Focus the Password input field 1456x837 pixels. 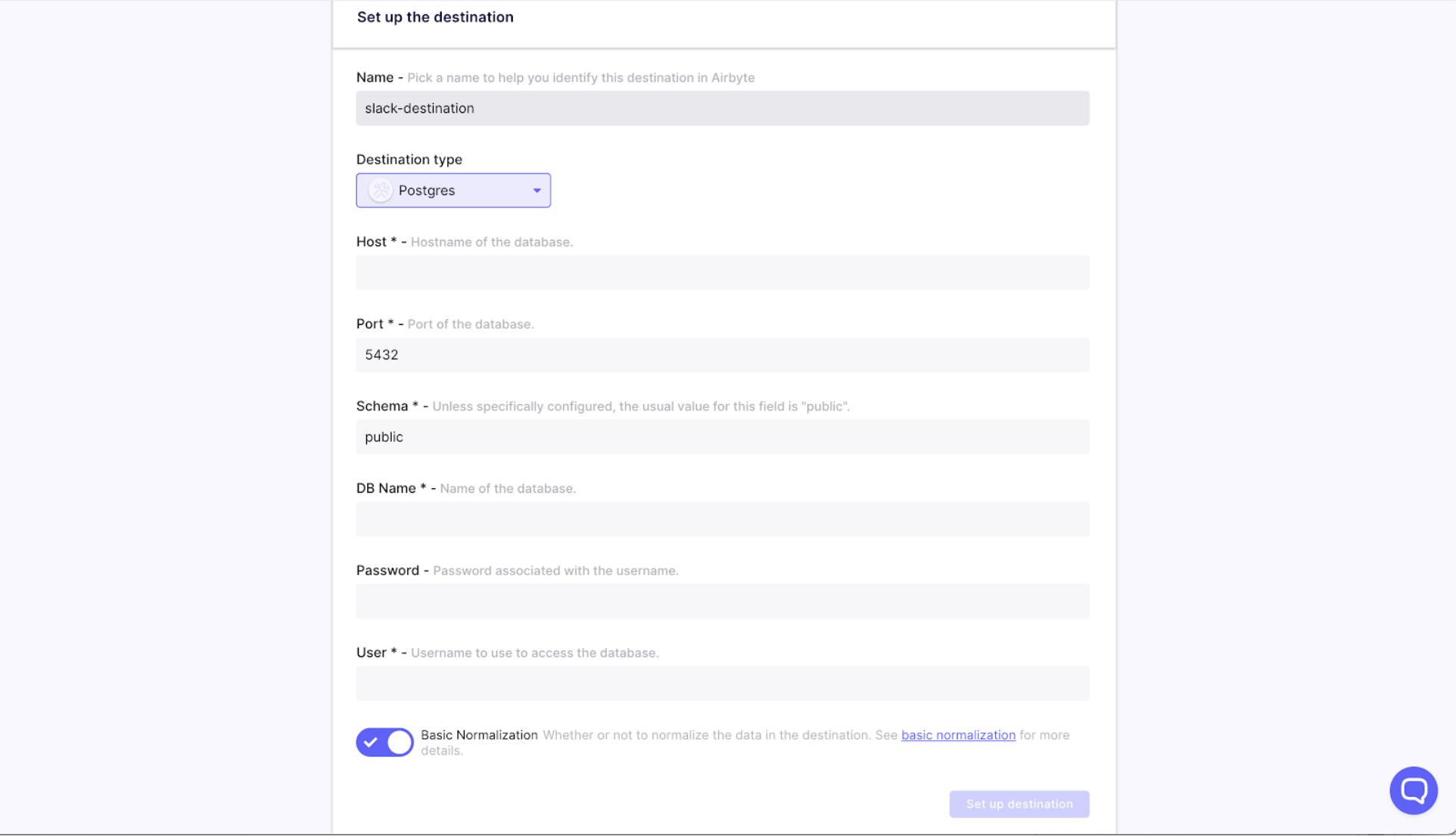pyautogui.click(x=722, y=602)
